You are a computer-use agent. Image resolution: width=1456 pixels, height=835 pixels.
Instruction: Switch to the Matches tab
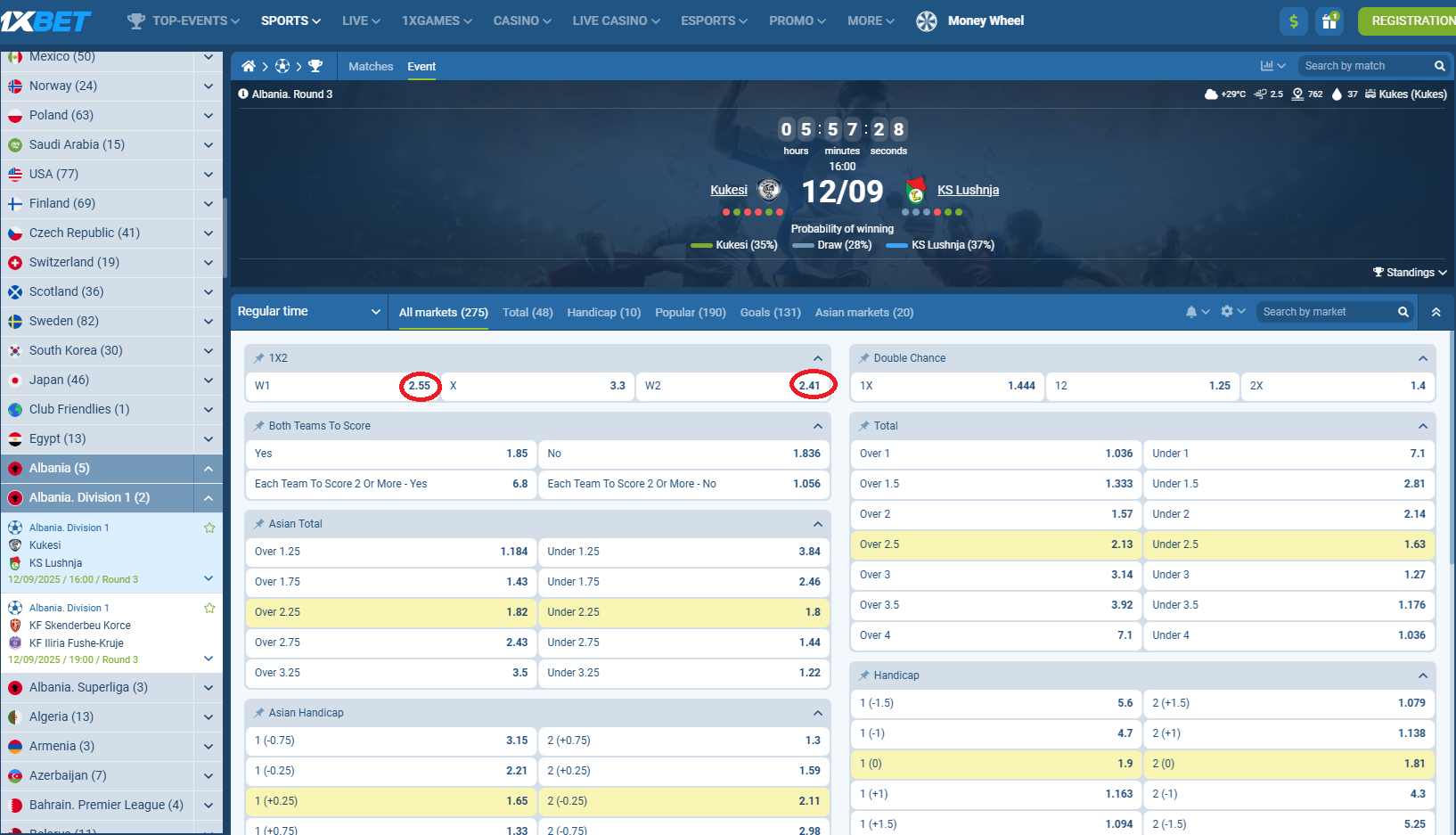tap(371, 66)
